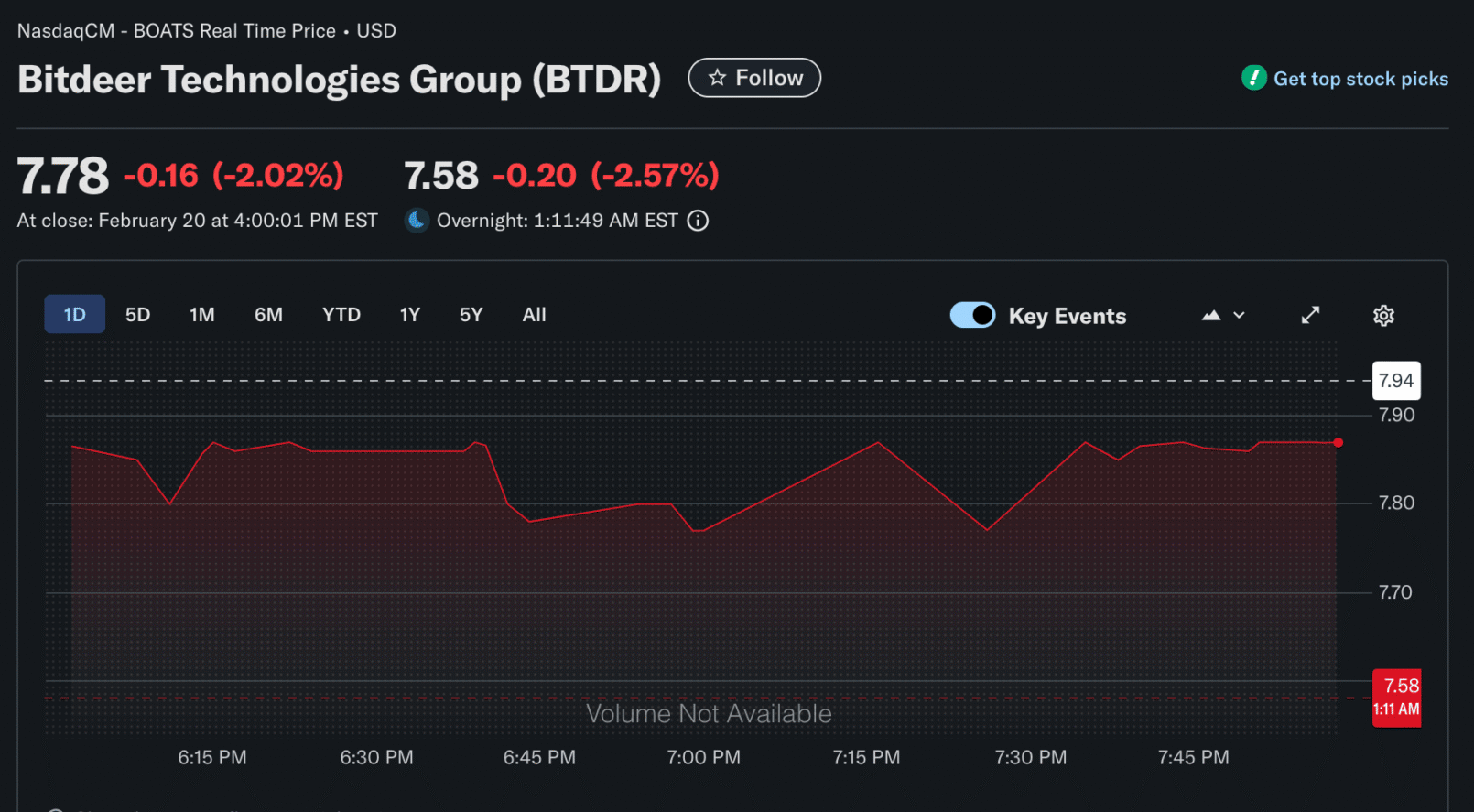Toggle the Key Events switch

[972, 315]
